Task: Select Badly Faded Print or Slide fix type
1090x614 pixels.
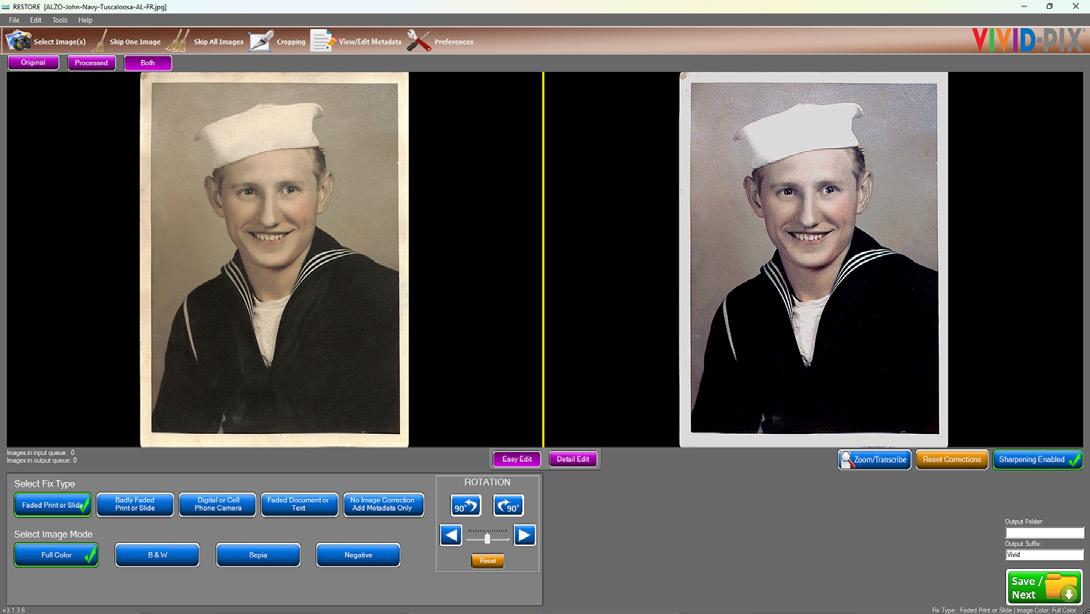Action: [135, 505]
